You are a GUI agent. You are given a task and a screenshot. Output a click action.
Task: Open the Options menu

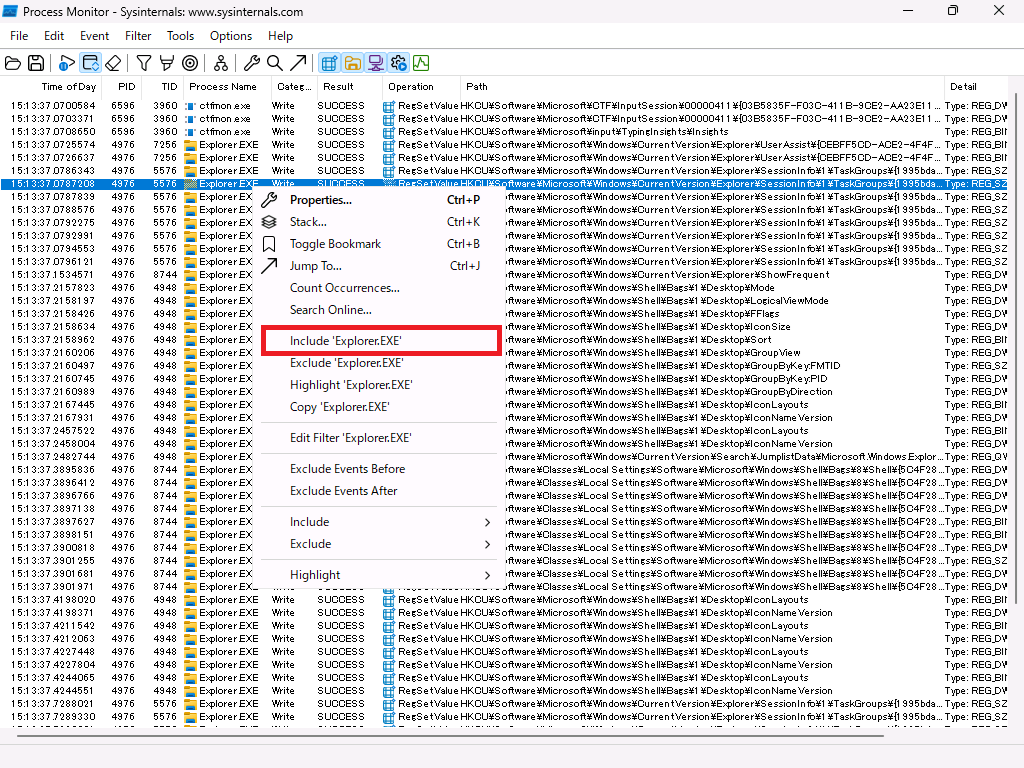pos(231,36)
